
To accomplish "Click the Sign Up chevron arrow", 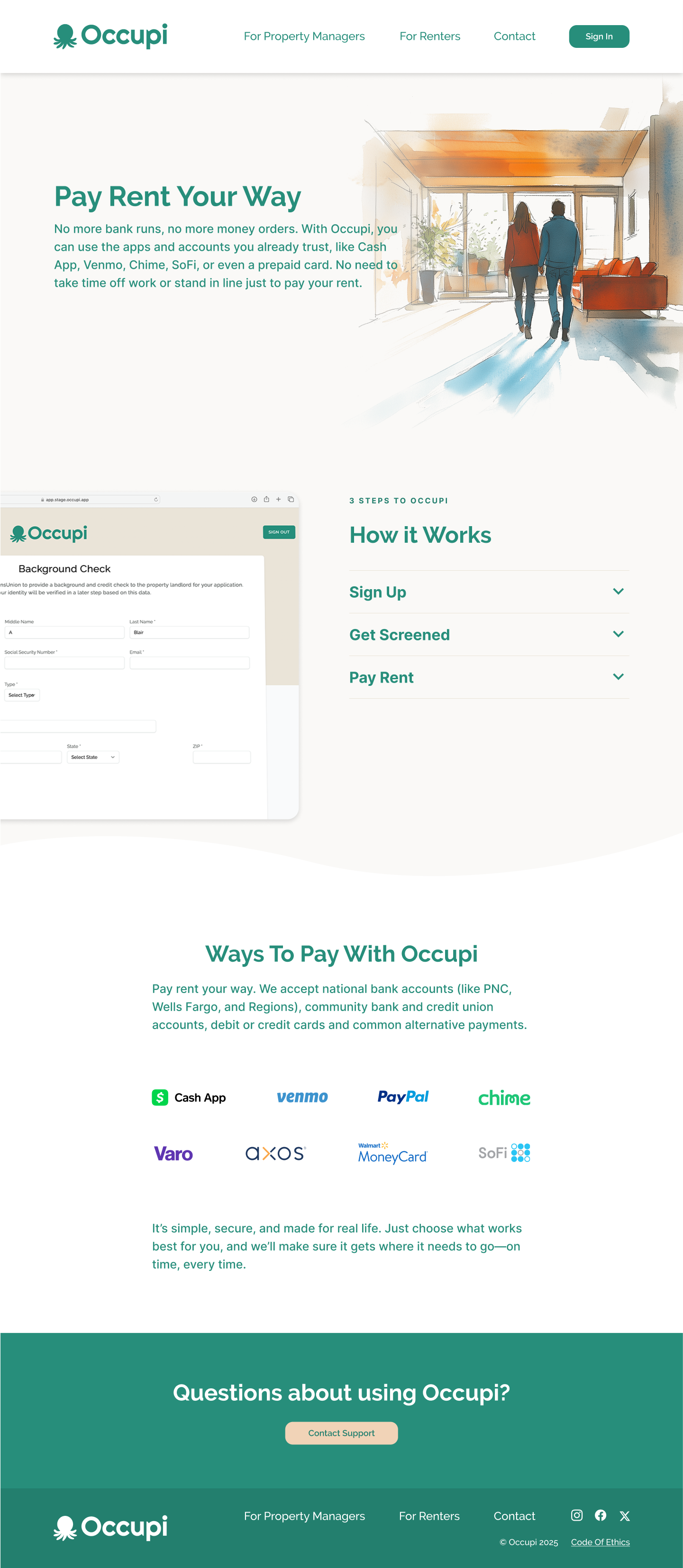I will (x=618, y=591).
